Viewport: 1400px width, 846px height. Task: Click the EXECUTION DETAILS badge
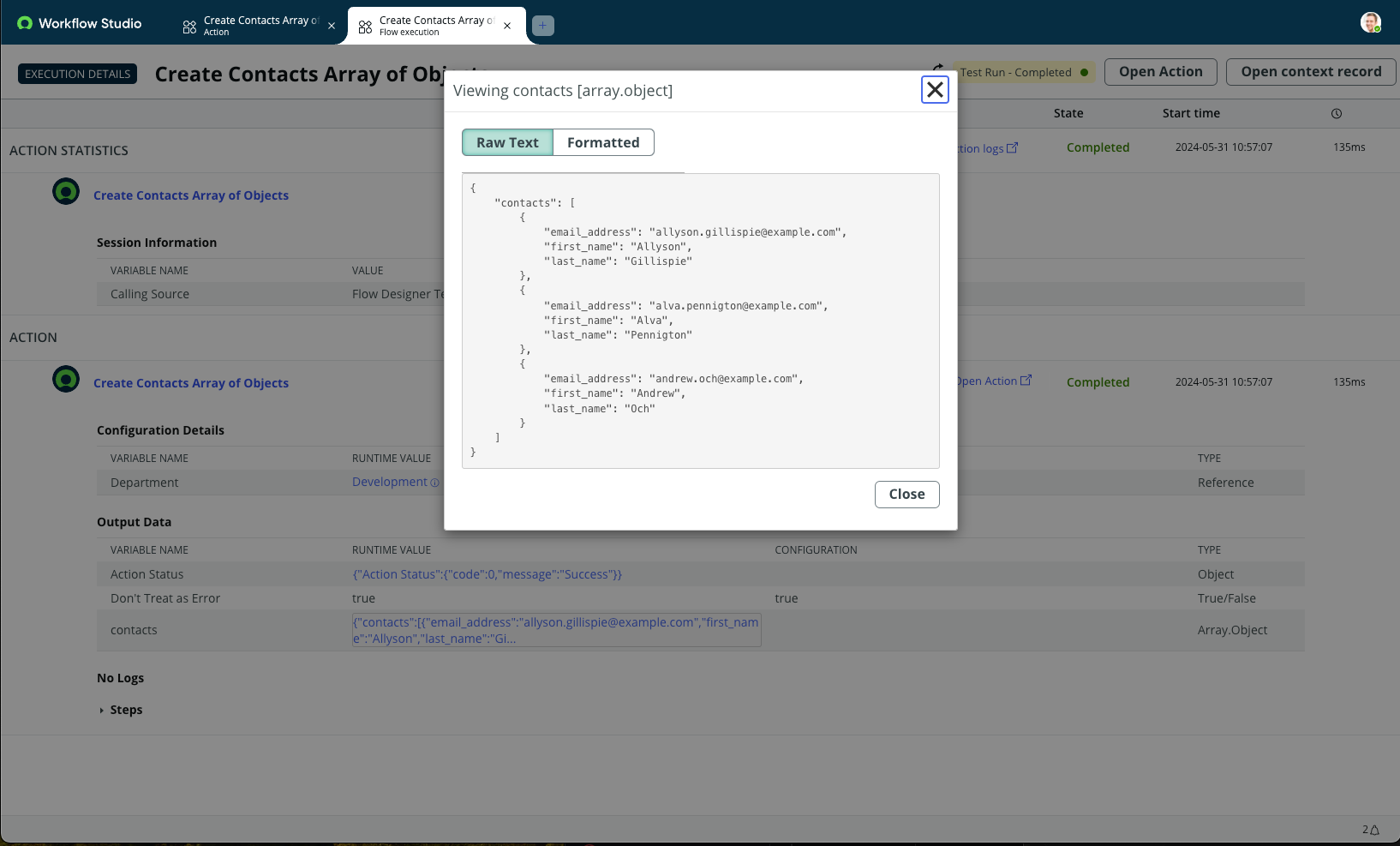click(78, 74)
